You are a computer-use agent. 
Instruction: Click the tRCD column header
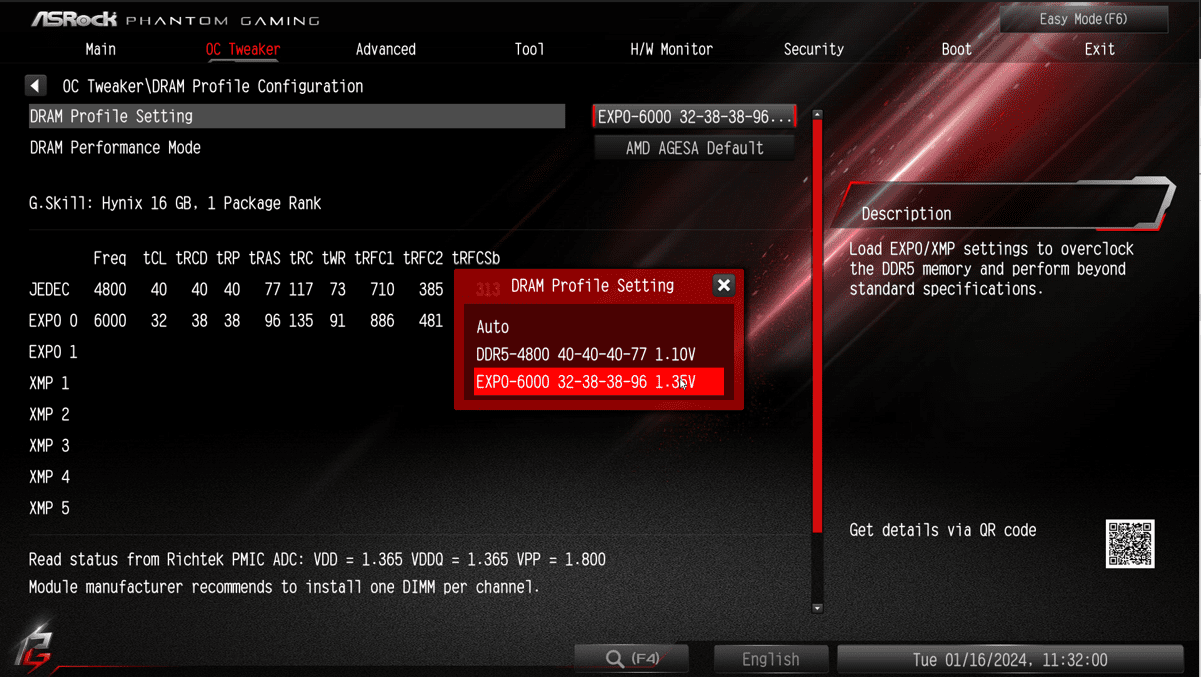click(x=191, y=258)
